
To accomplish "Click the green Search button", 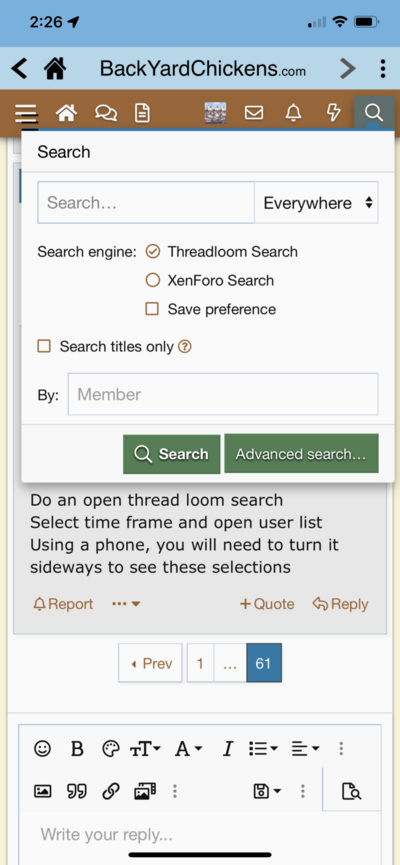I will click(172, 454).
